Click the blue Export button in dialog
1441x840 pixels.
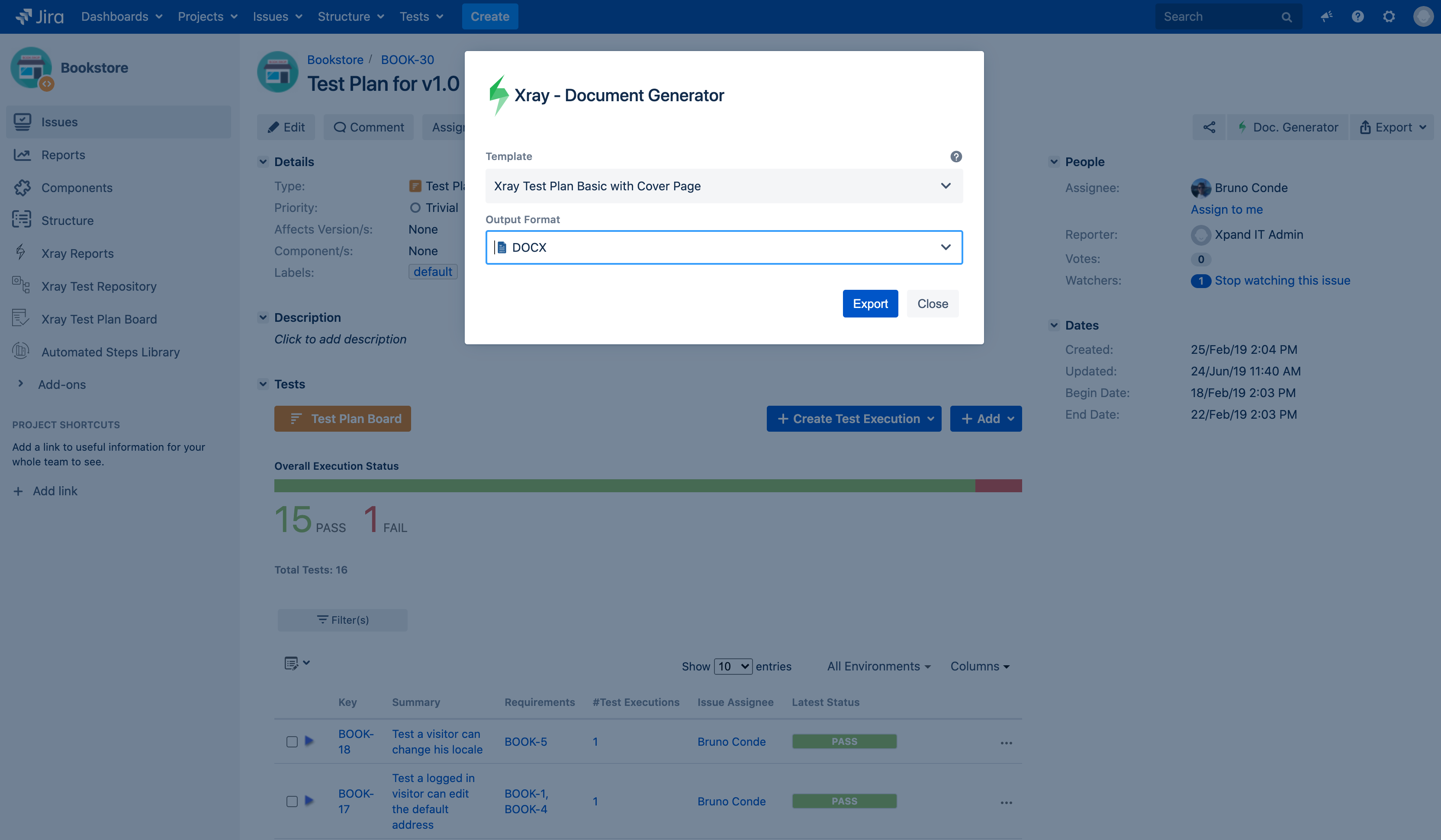[870, 303]
